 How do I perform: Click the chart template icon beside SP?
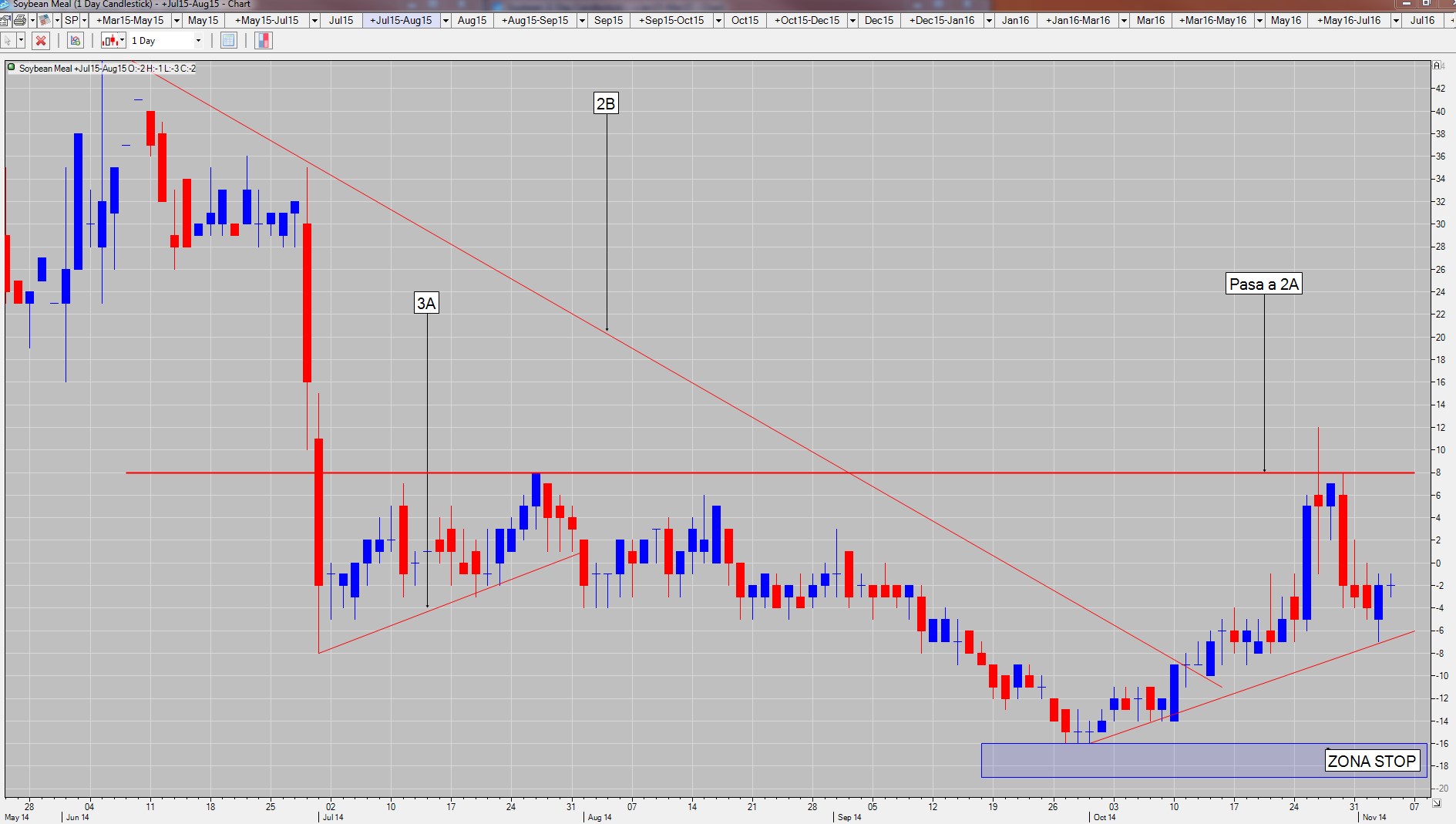[x=45, y=20]
